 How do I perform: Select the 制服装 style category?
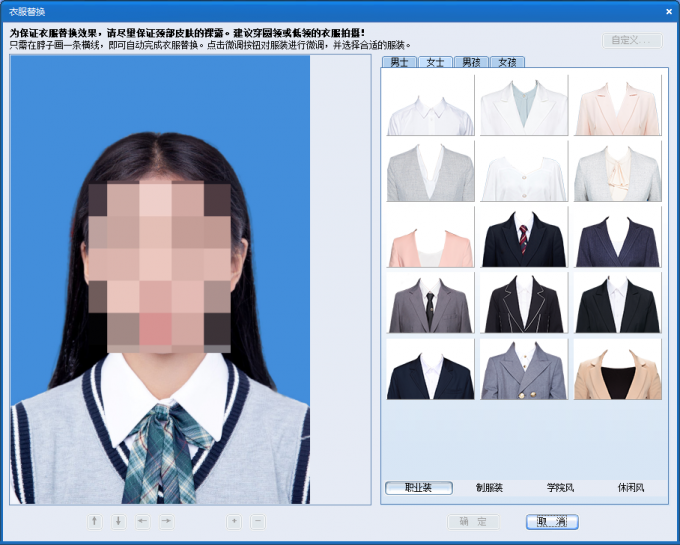(x=490, y=488)
